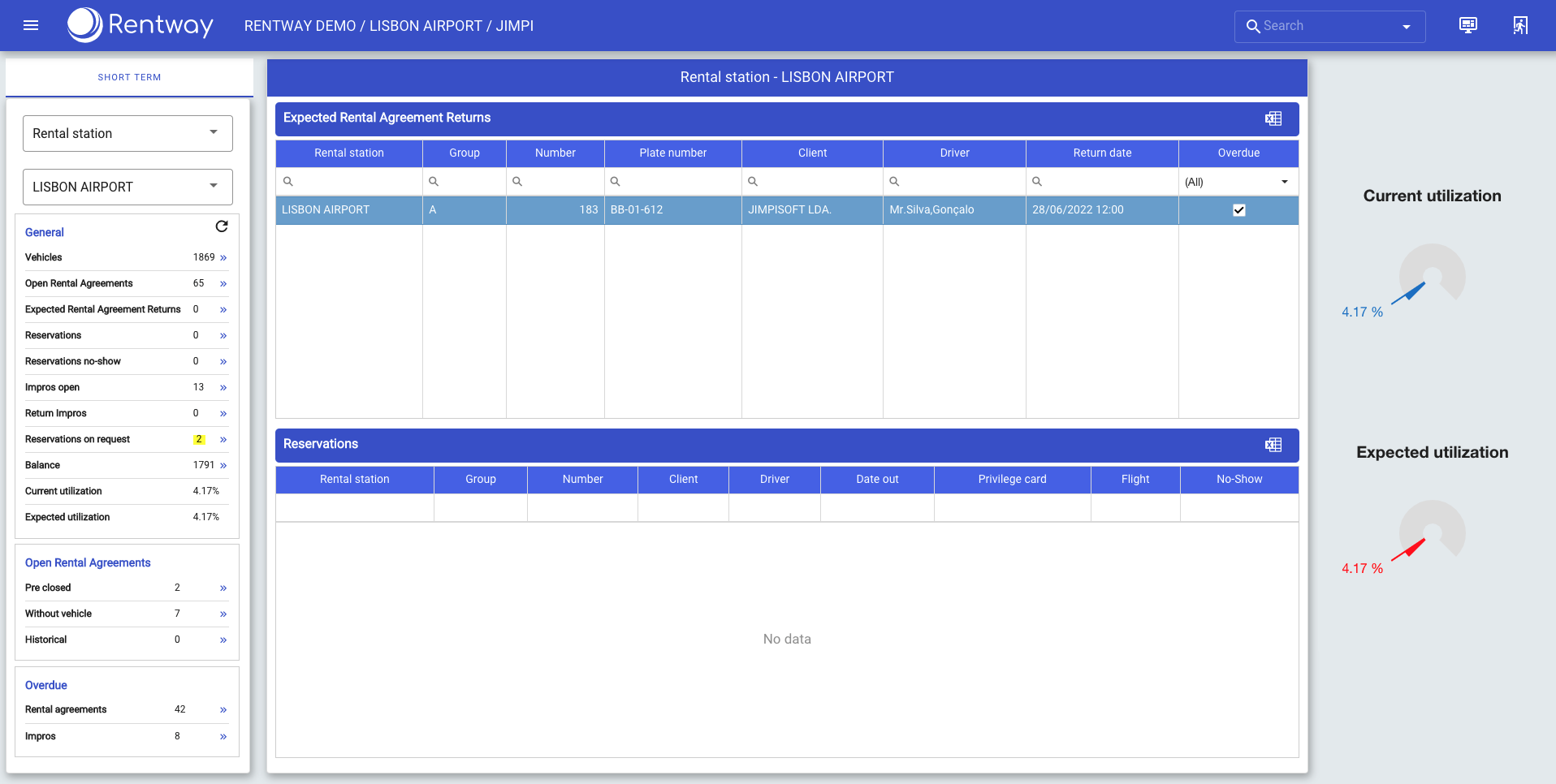Click the Number filter input field

click(560, 181)
